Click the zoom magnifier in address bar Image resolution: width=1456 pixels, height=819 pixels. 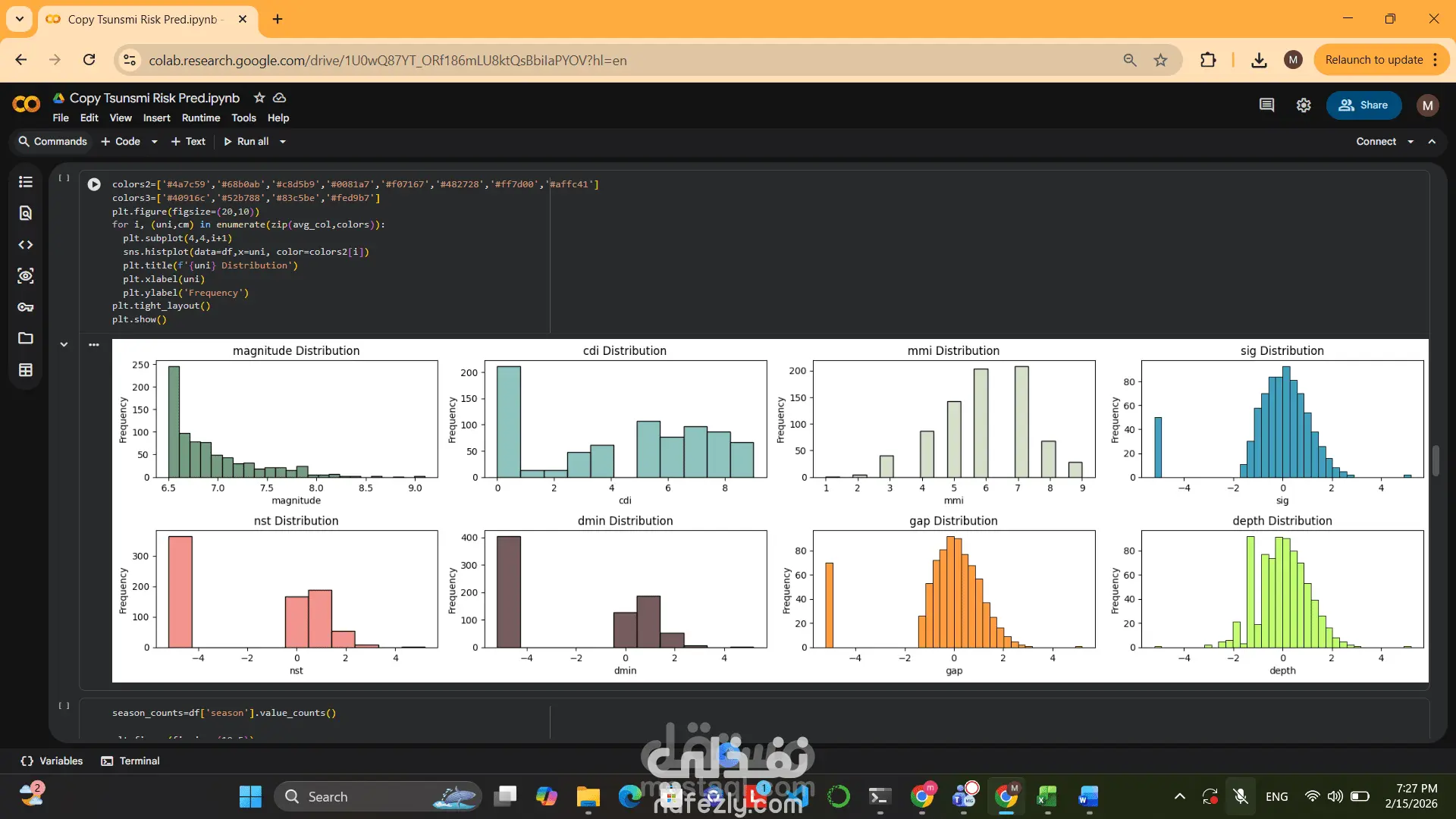point(1130,60)
